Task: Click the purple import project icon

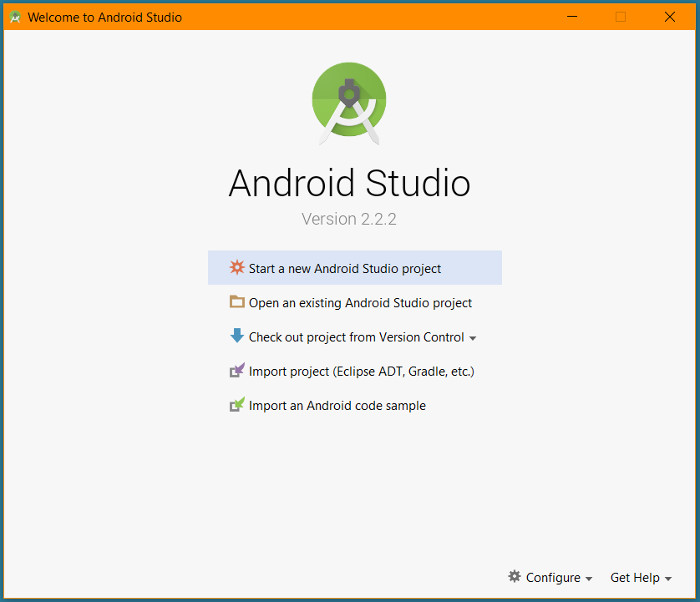Action: point(237,370)
